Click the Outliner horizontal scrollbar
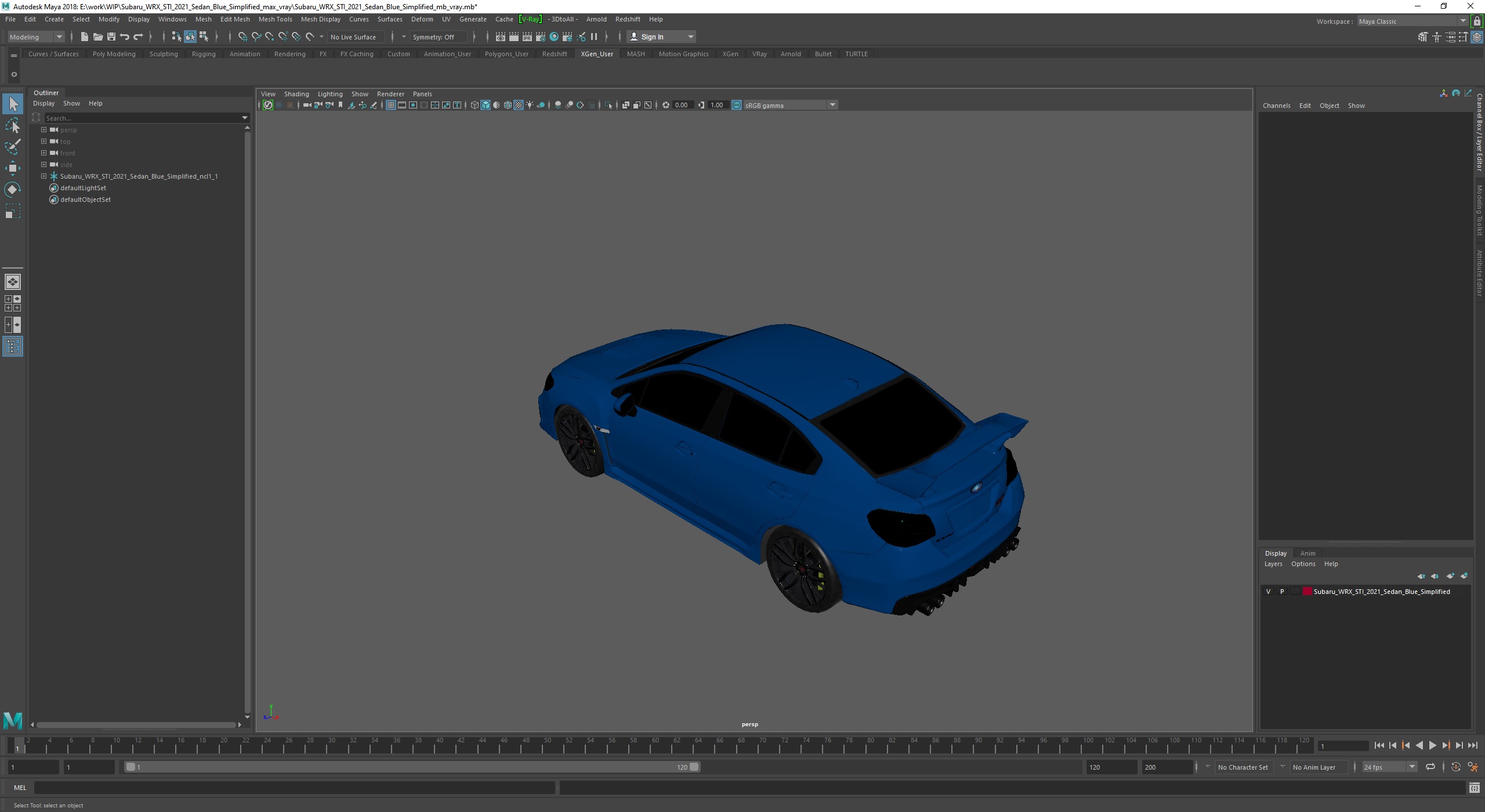 (x=136, y=725)
